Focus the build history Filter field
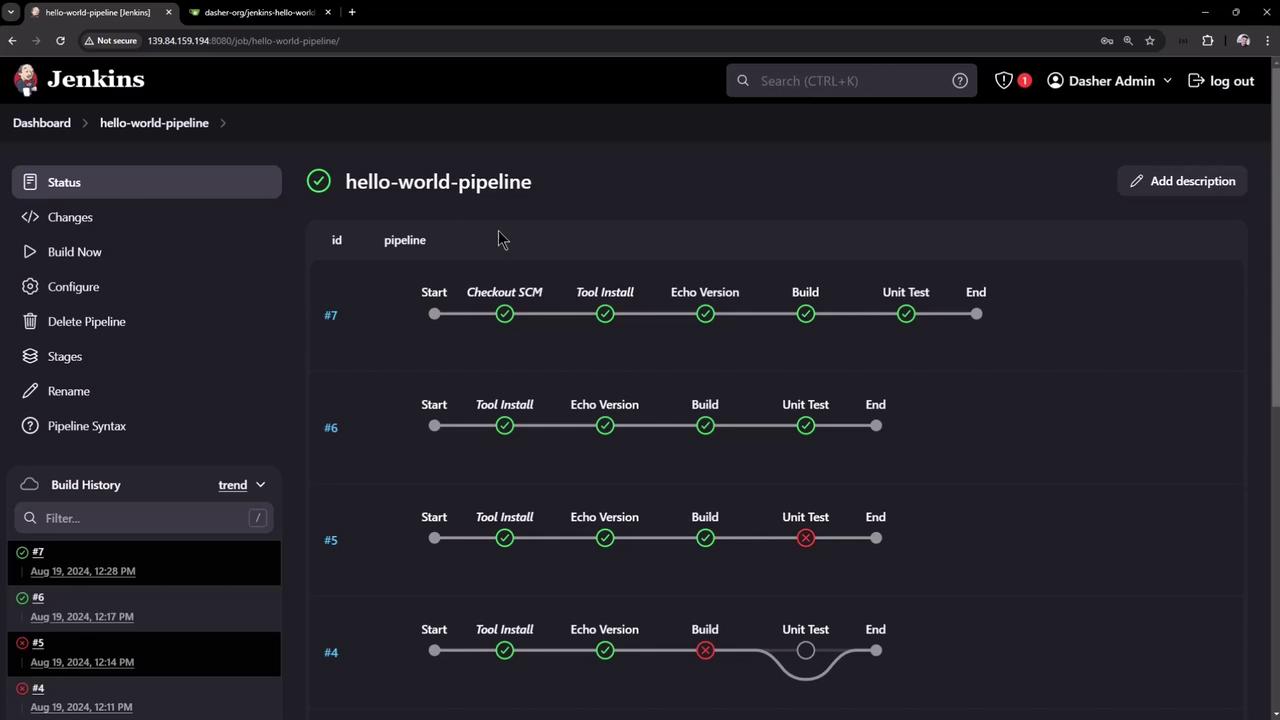This screenshot has height=720, width=1280. 143,518
